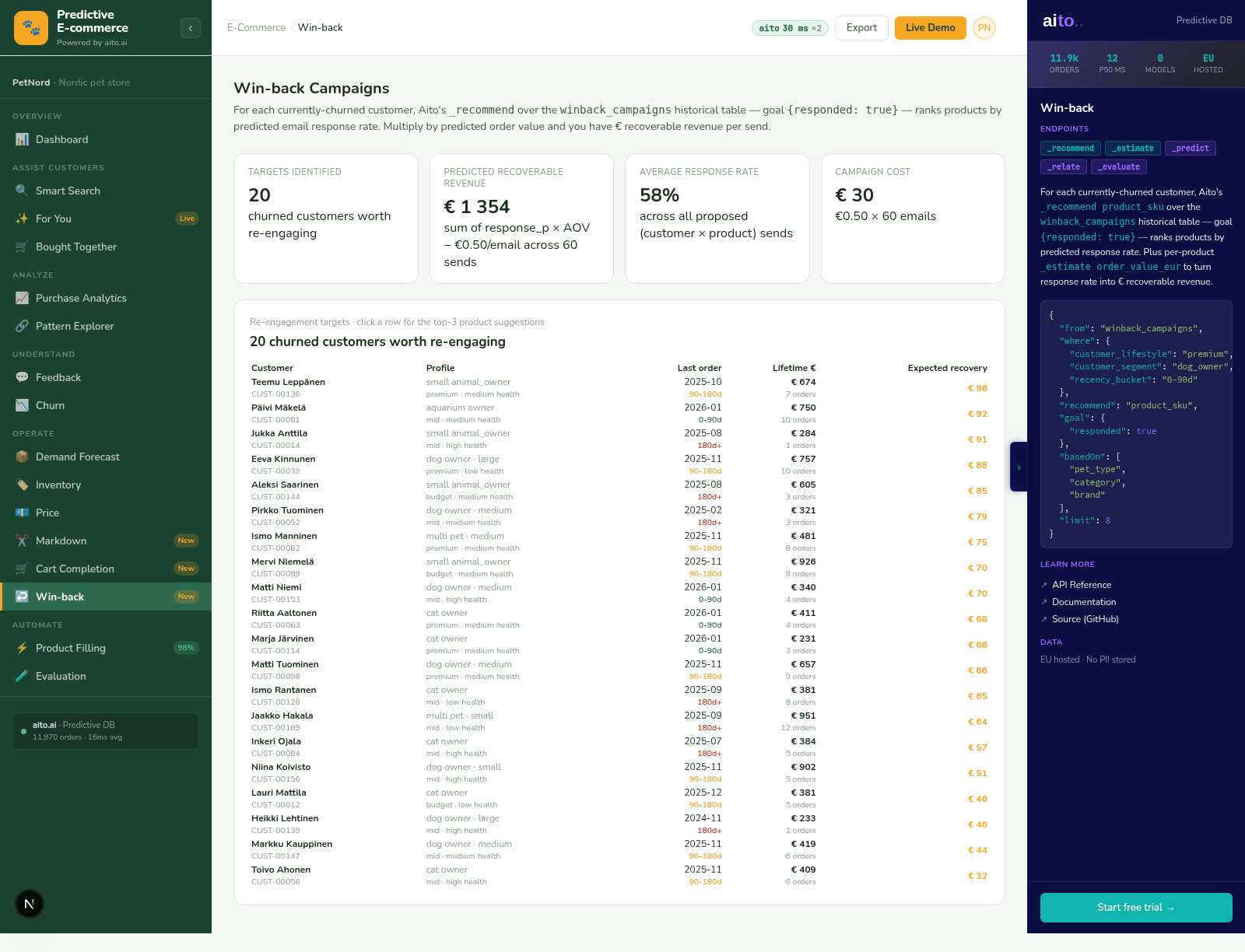Image resolution: width=1245 pixels, height=952 pixels.
Task: Select the Eeva Kinnunen customer row
Action: [619, 464]
